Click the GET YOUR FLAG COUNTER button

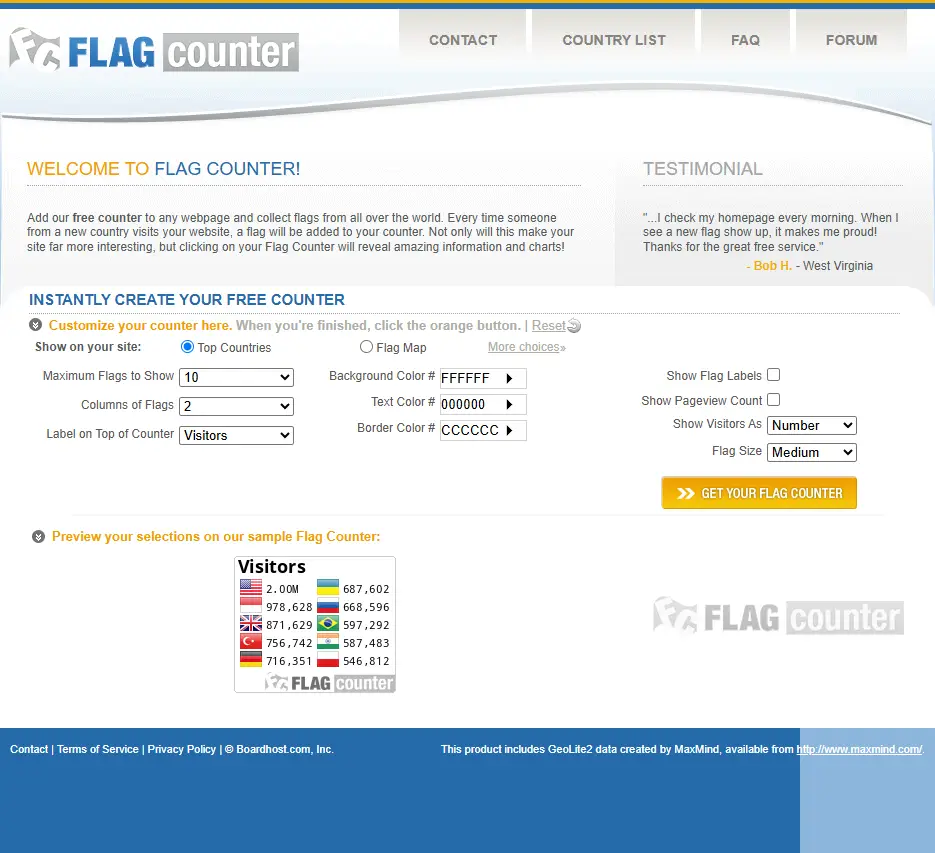tap(759, 493)
